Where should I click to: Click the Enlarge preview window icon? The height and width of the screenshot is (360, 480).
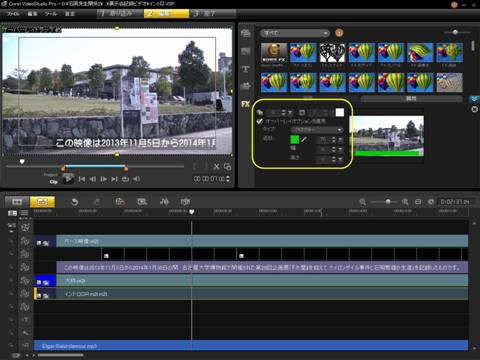pyautogui.click(x=228, y=167)
